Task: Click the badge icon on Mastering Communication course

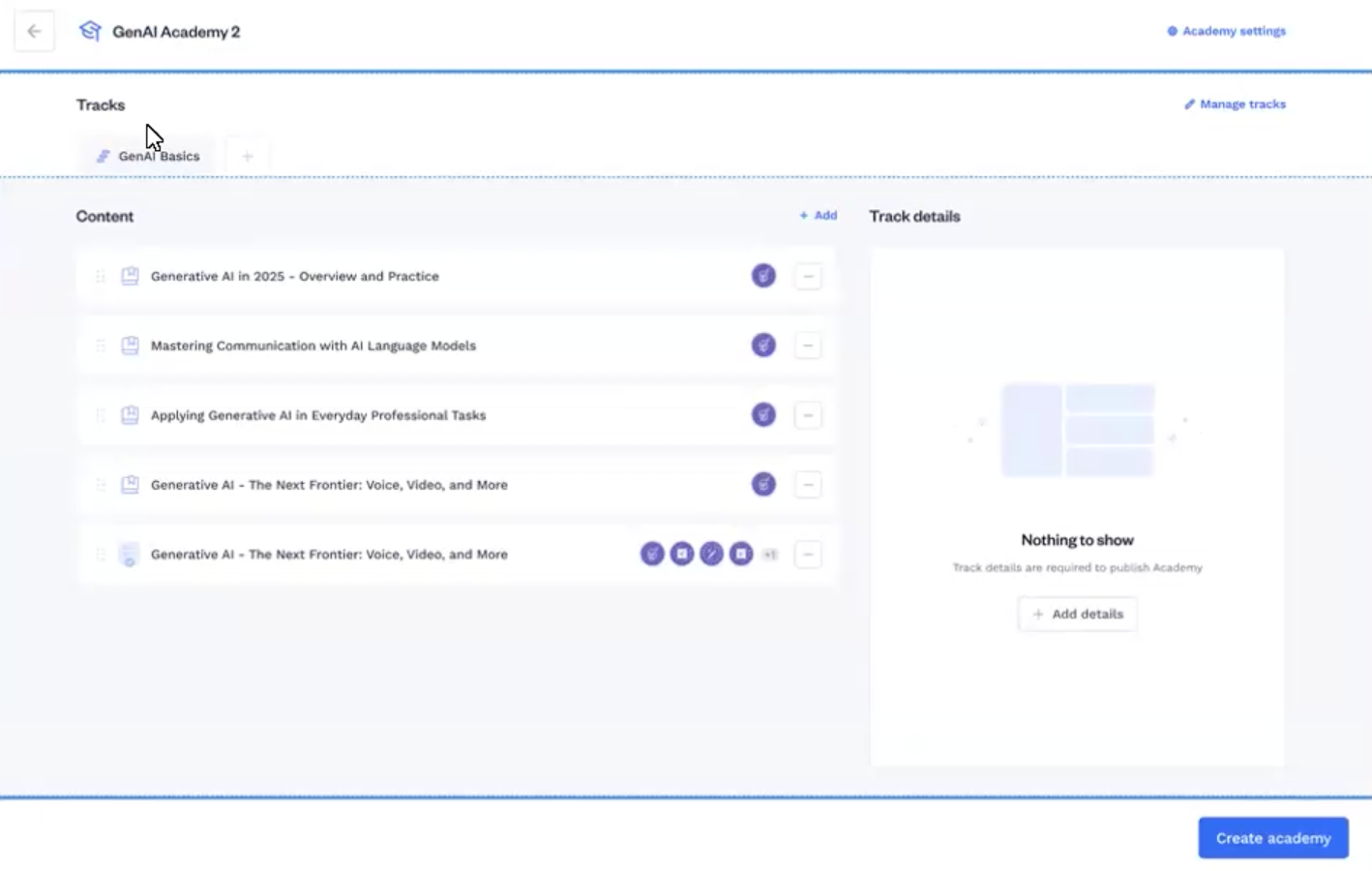Action: tap(763, 345)
